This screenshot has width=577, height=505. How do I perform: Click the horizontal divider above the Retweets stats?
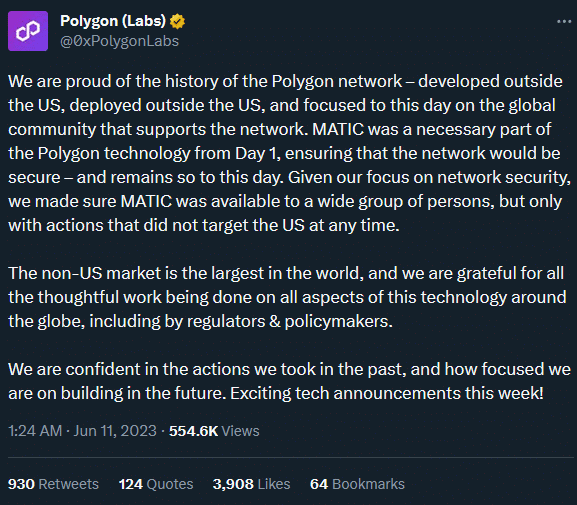point(291,458)
